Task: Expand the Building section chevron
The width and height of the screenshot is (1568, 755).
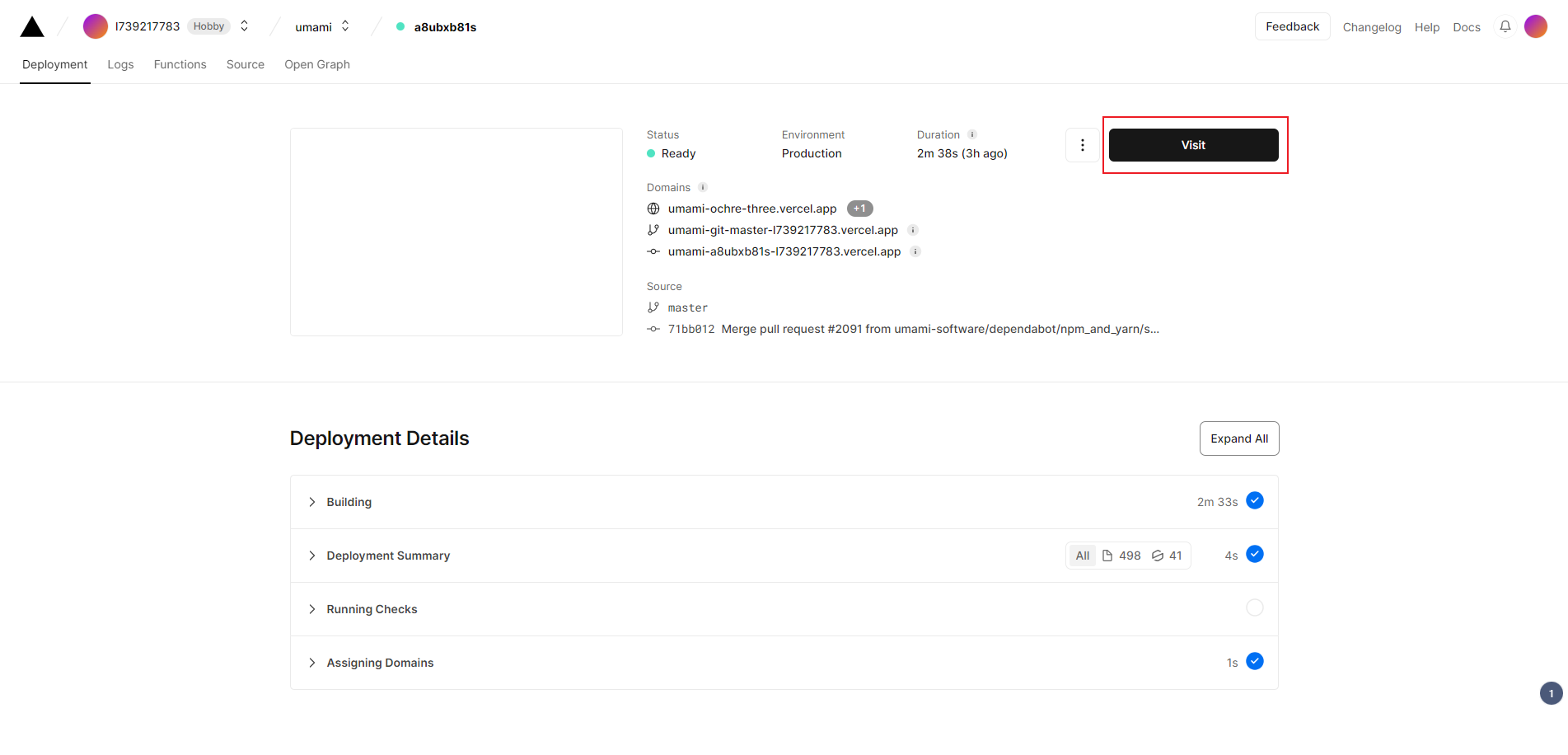Action: coord(311,502)
